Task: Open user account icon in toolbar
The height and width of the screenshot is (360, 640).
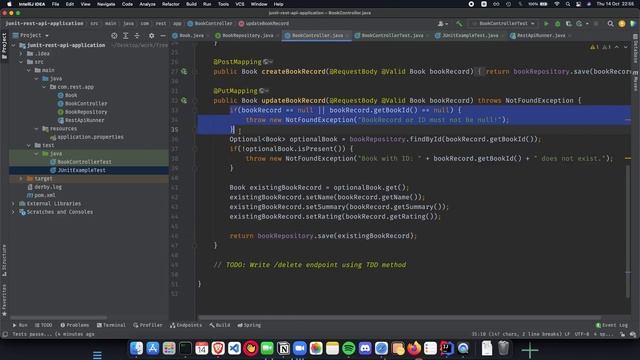Action: click(442, 24)
